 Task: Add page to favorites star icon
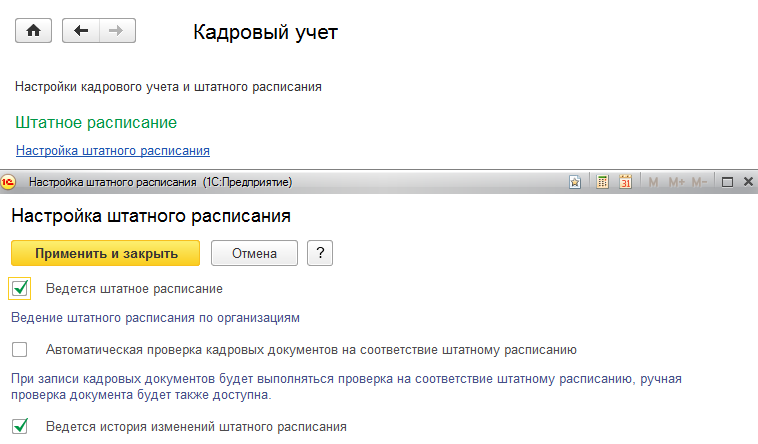(575, 182)
